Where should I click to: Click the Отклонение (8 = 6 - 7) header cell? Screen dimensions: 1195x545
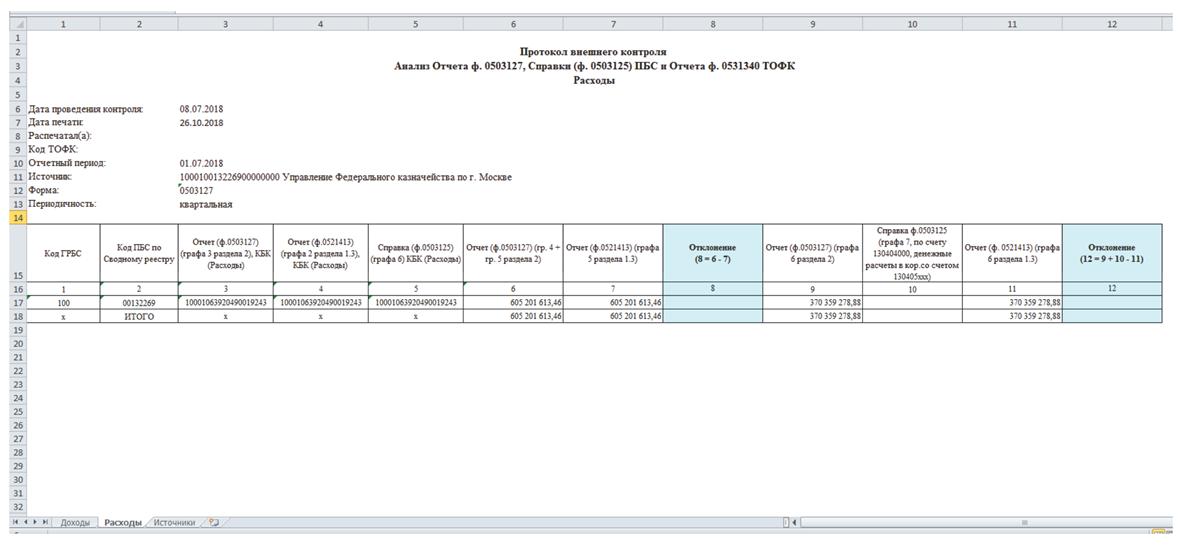[x=712, y=254]
